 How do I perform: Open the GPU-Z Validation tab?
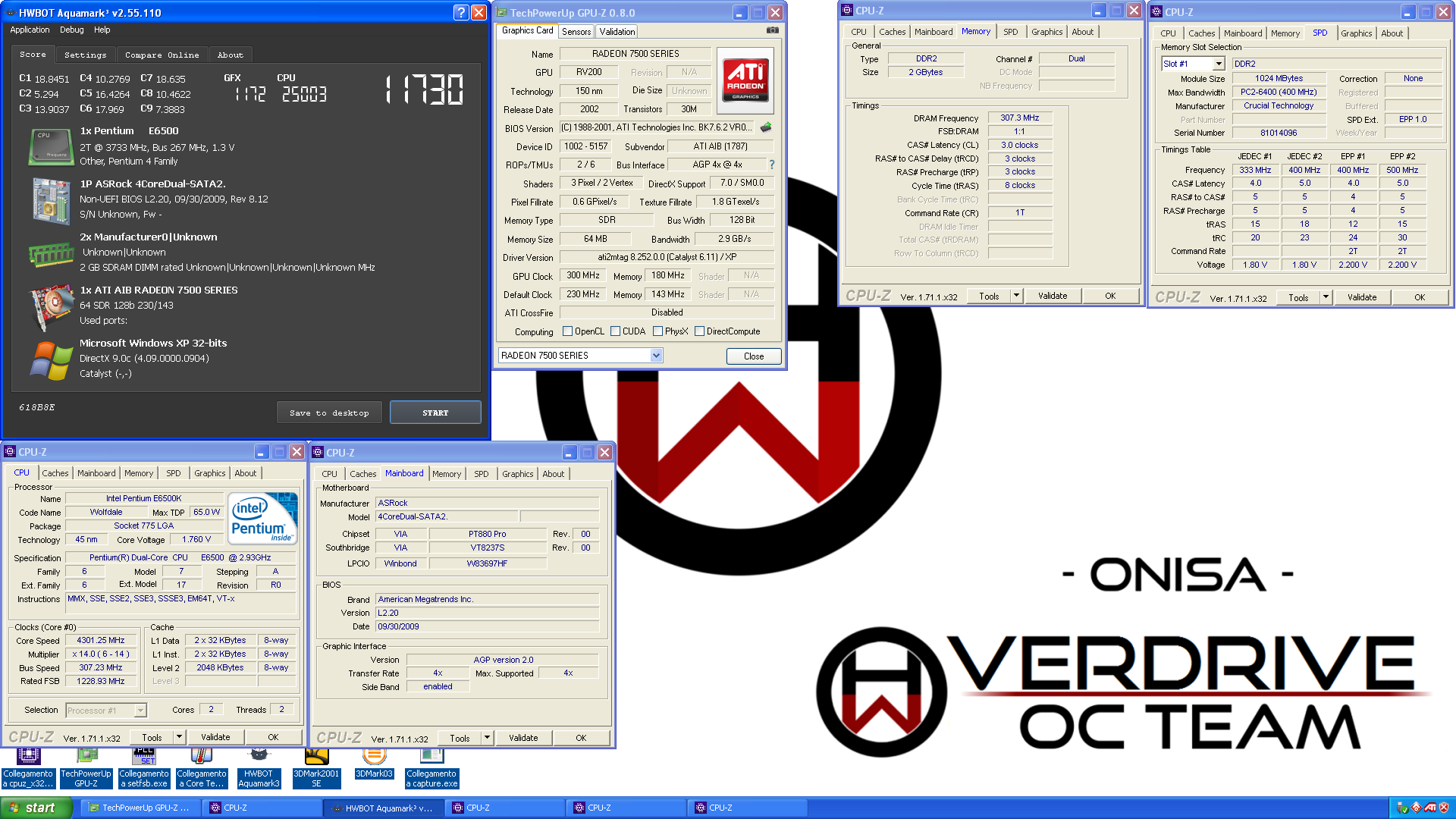click(x=617, y=32)
